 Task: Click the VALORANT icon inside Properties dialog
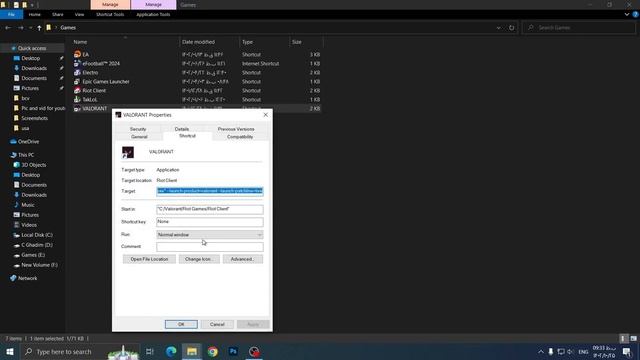[128, 152]
